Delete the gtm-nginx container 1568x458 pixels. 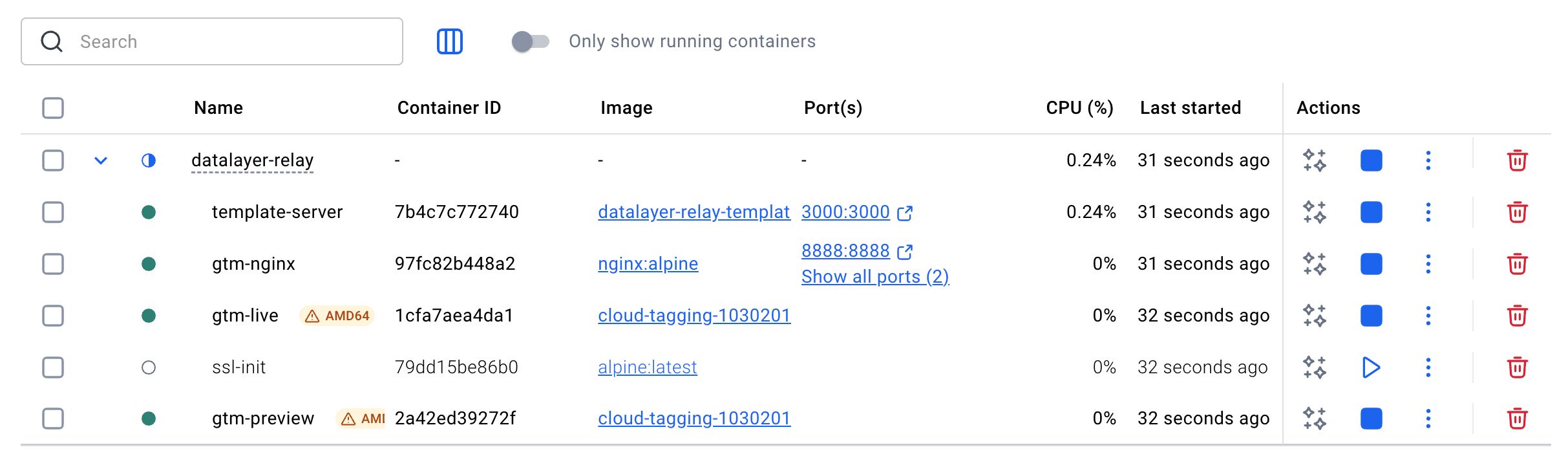click(x=1517, y=264)
